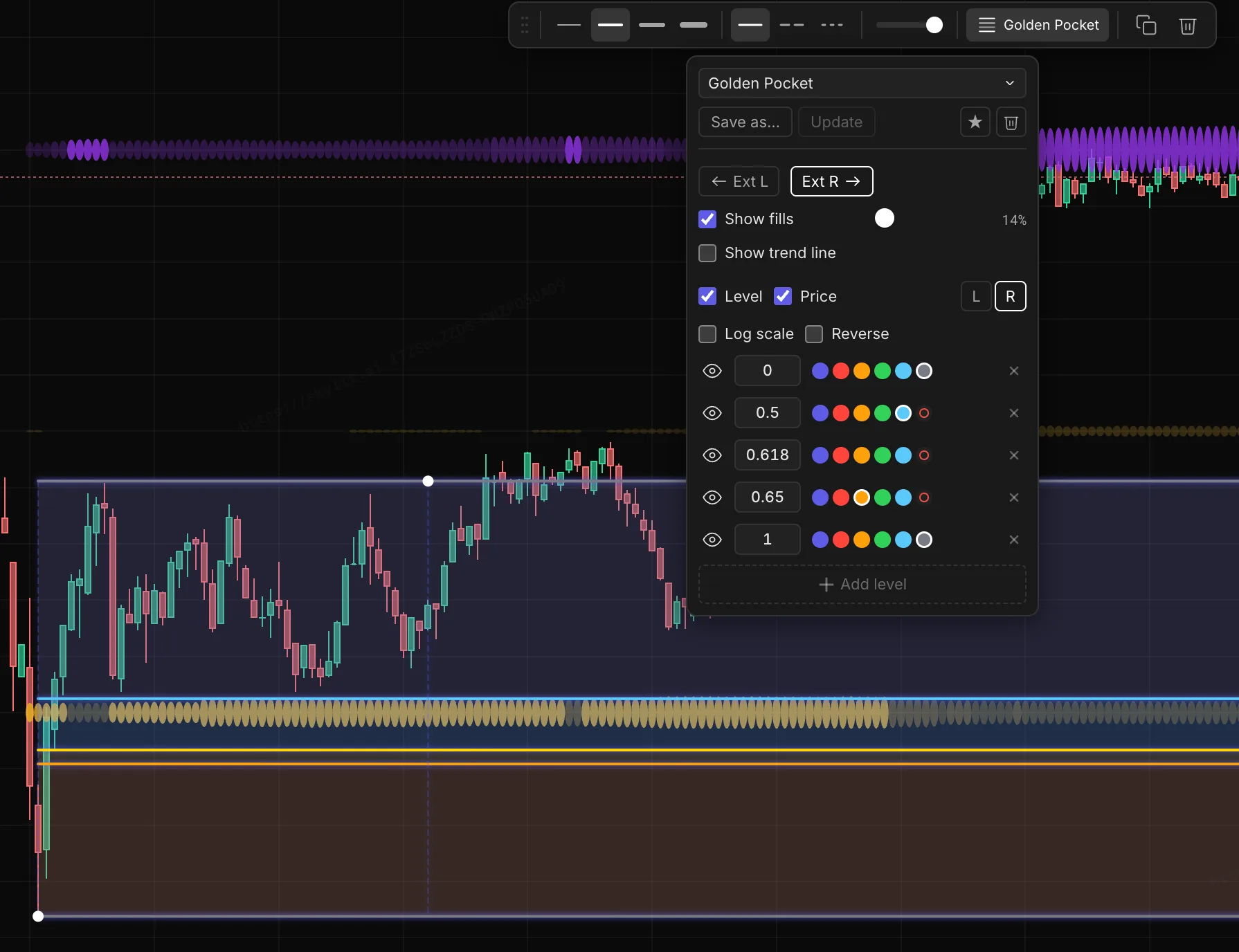The width and height of the screenshot is (1239, 952).
Task: Adjust the fill opacity slider at 14%
Action: pyautogui.click(x=885, y=219)
